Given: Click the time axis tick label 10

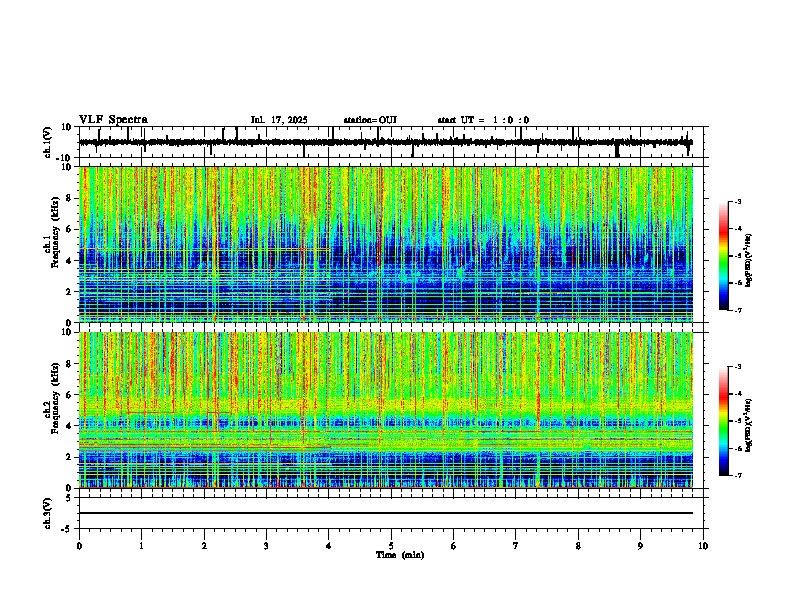Looking at the screenshot, I should coord(703,546).
